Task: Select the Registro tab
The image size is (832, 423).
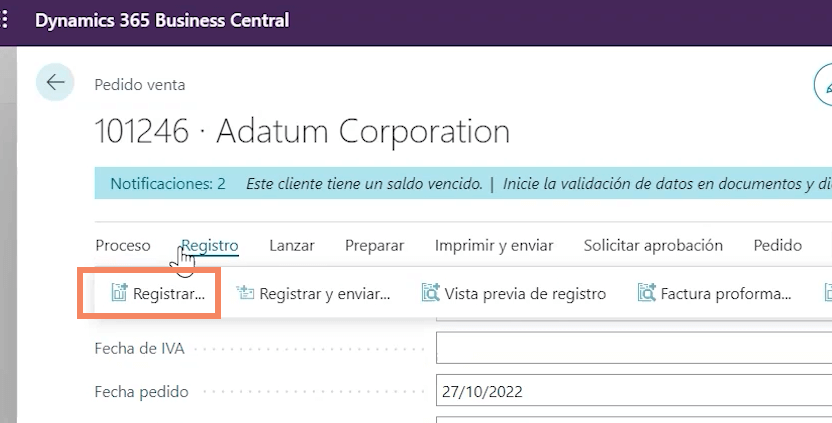Action: (x=210, y=245)
